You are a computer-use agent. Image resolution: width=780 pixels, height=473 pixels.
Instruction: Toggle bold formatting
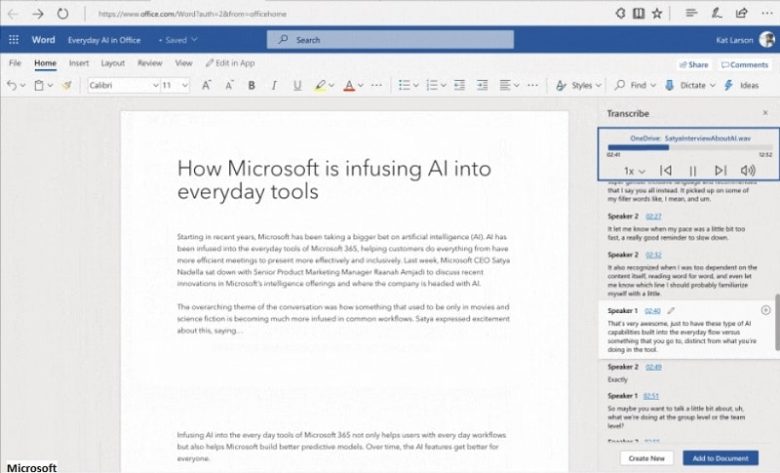point(252,86)
